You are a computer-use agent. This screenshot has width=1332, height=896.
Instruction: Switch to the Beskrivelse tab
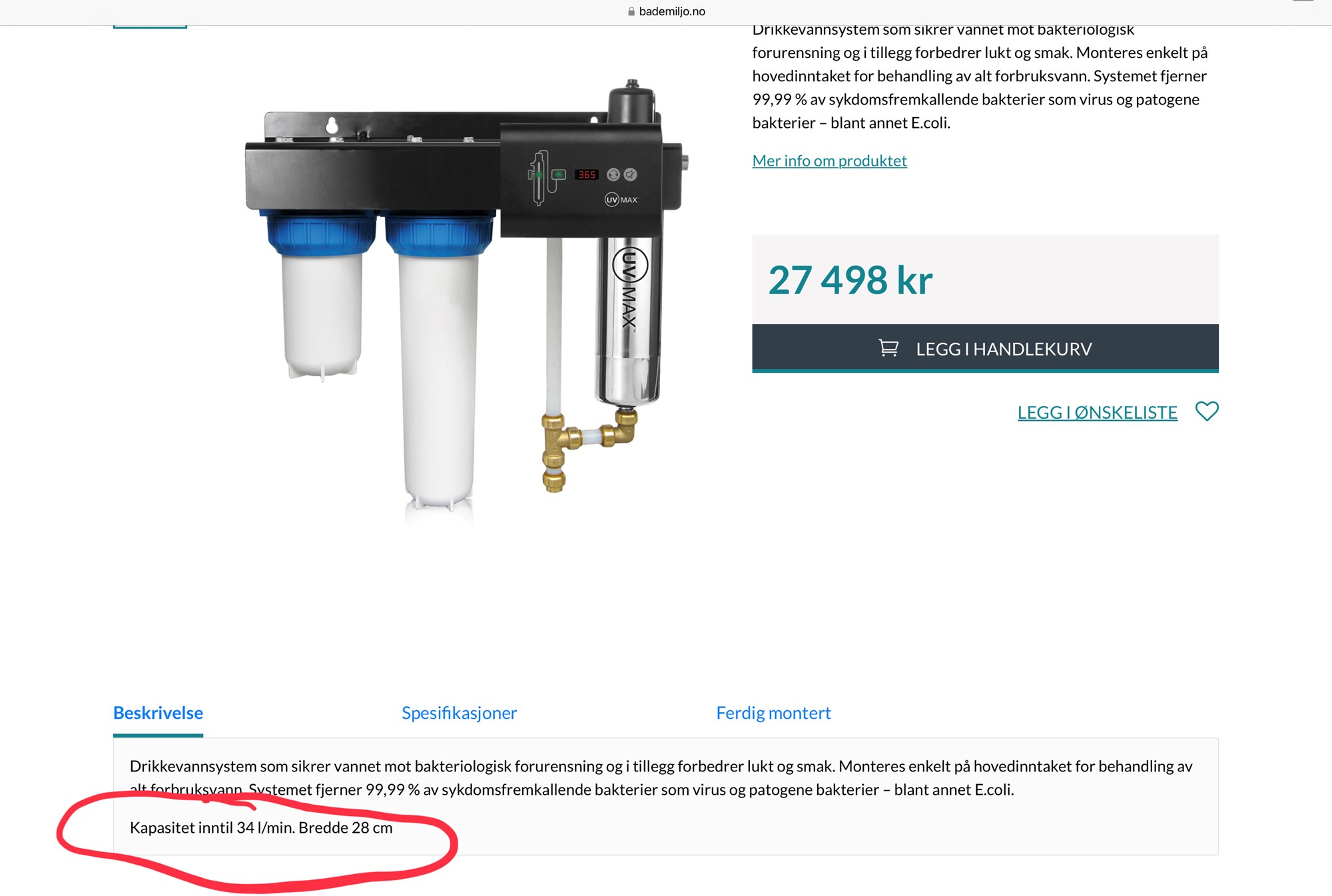tap(158, 713)
